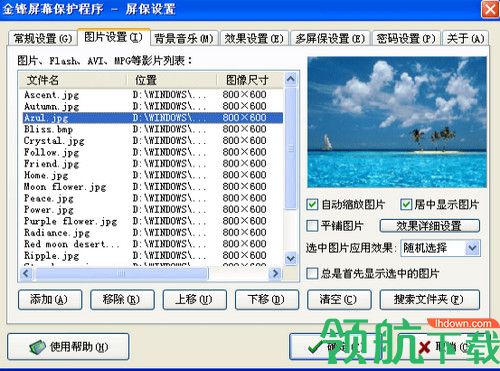Open the 多屏保设置 tab
The width and height of the screenshot is (500, 371).
point(330,38)
